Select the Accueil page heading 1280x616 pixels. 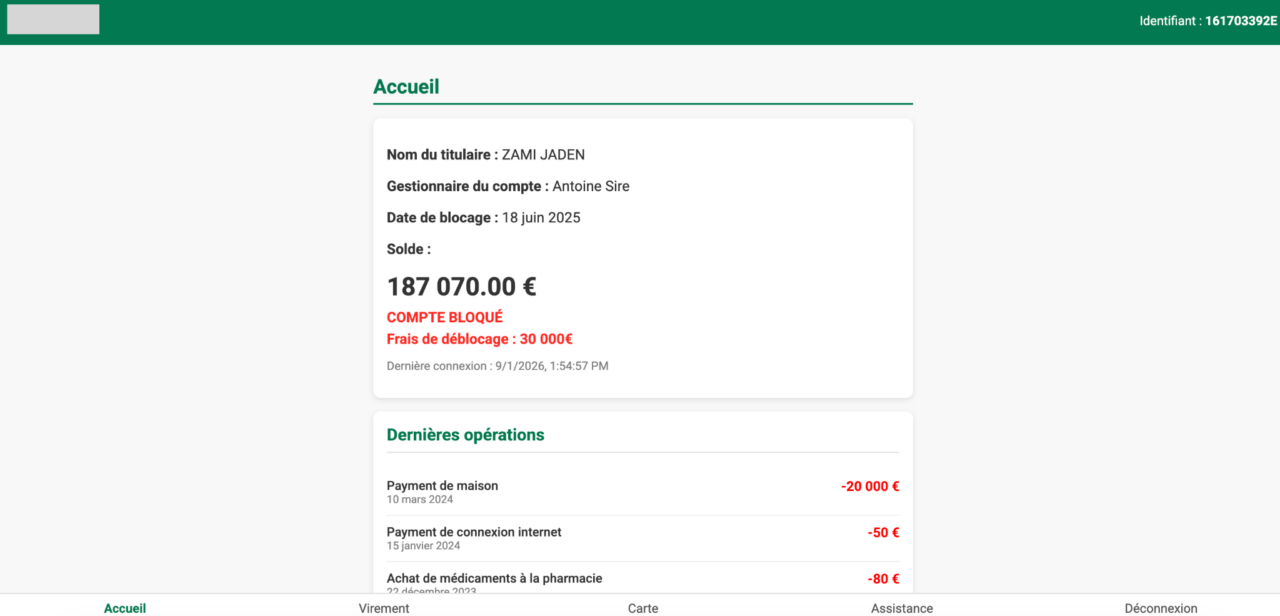pyautogui.click(x=406, y=87)
